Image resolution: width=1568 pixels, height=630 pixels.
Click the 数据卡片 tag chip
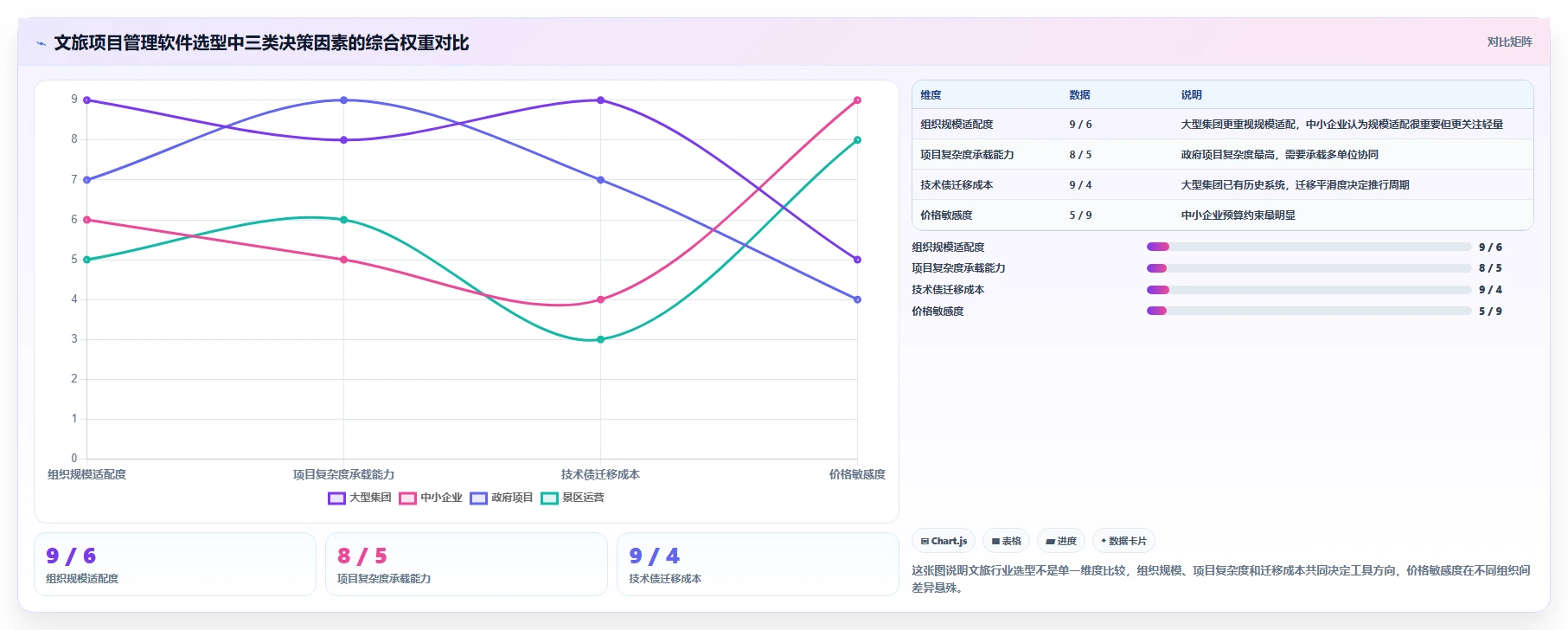pyautogui.click(x=1123, y=541)
